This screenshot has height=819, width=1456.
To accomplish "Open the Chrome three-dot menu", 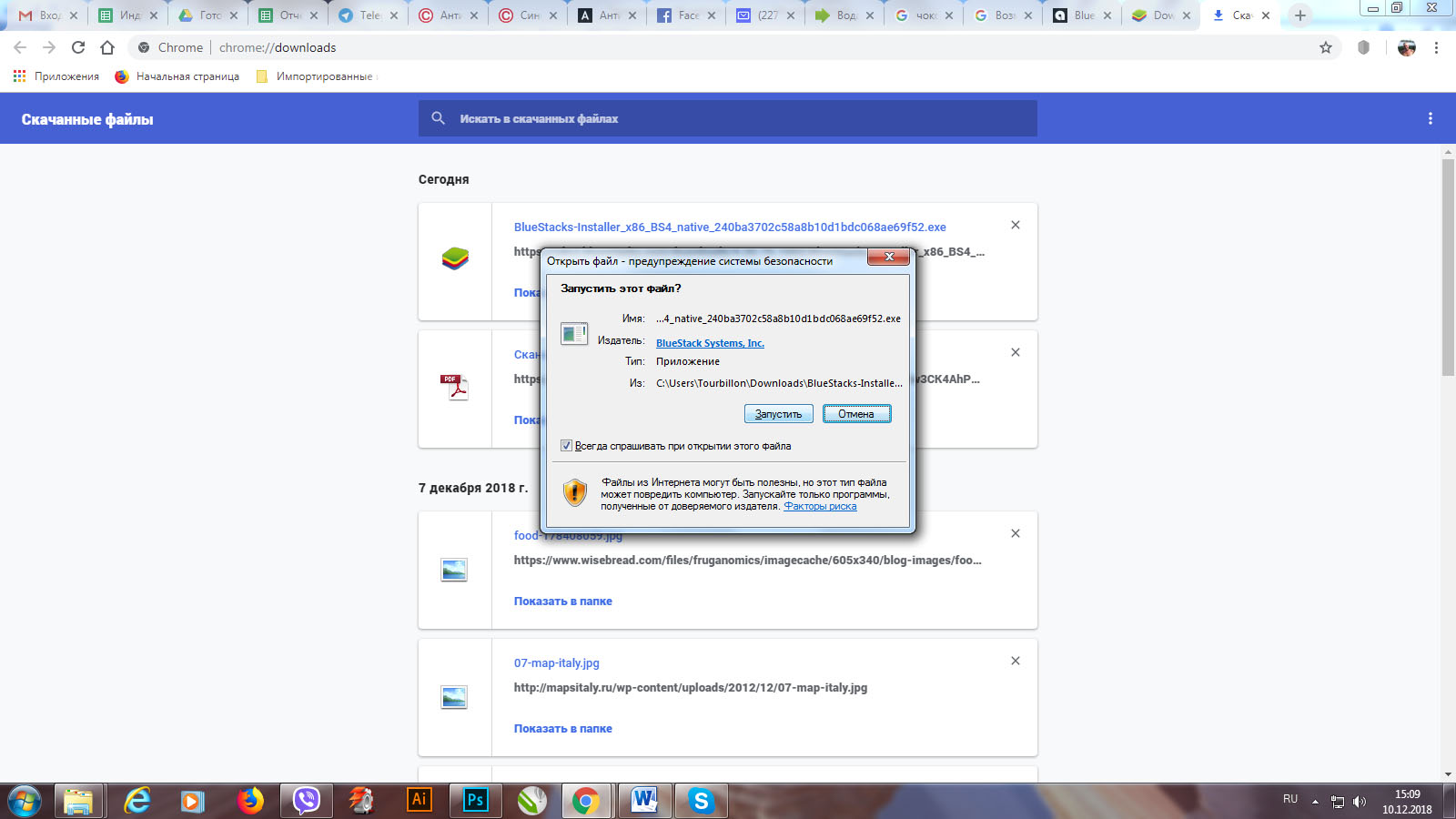I will pos(1436,47).
